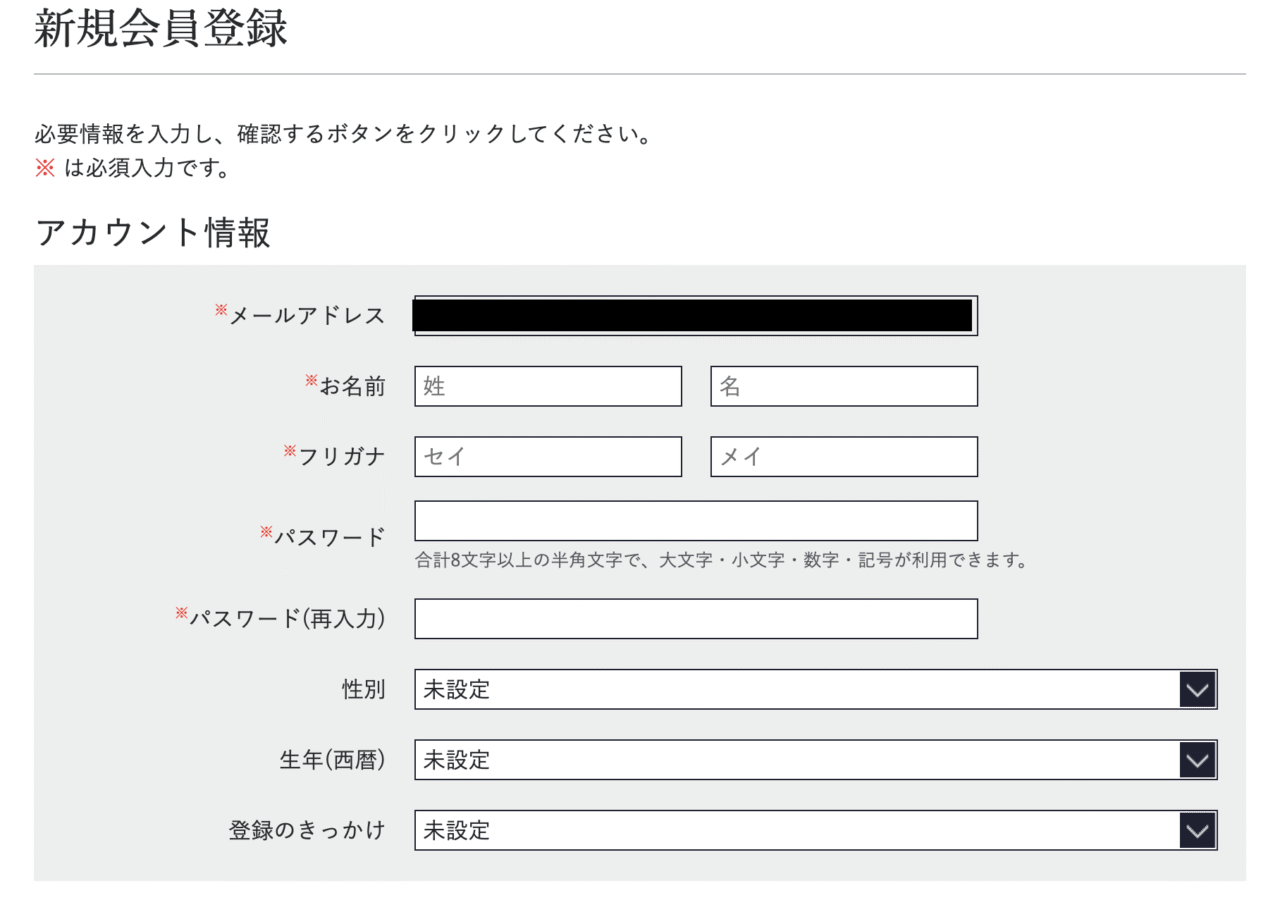Click the お名前 label text
The height and width of the screenshot is (912, 1280).
tap(352, 387)
